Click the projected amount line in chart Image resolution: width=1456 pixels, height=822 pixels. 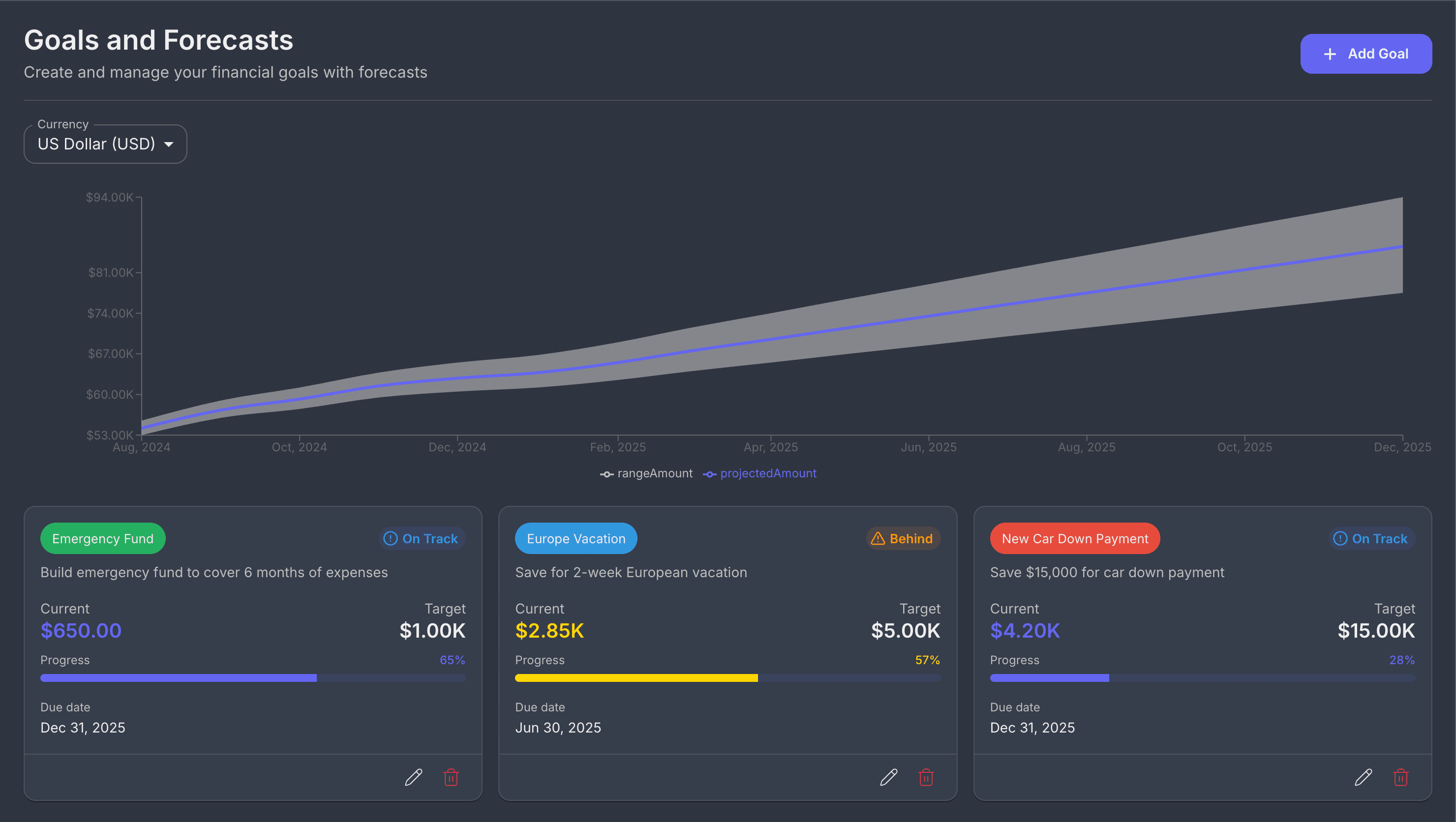(927, 317)
